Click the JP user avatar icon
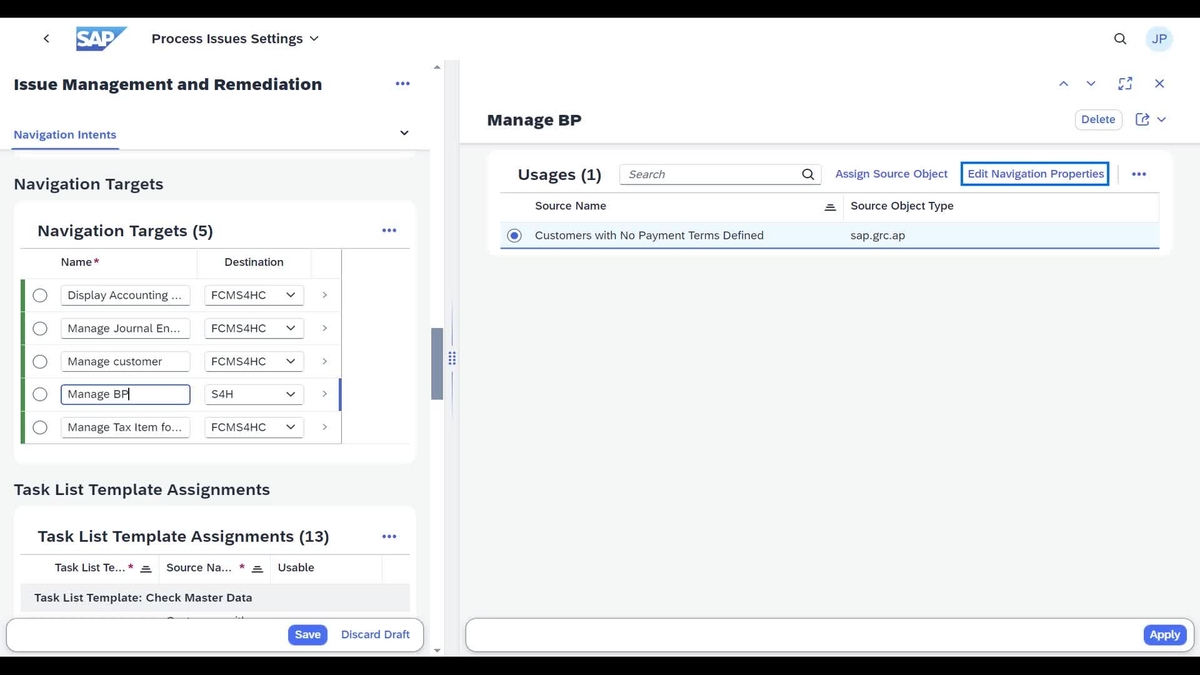Image resolution: width=1200 pixels, height=675 pixels. point(1159,38)
